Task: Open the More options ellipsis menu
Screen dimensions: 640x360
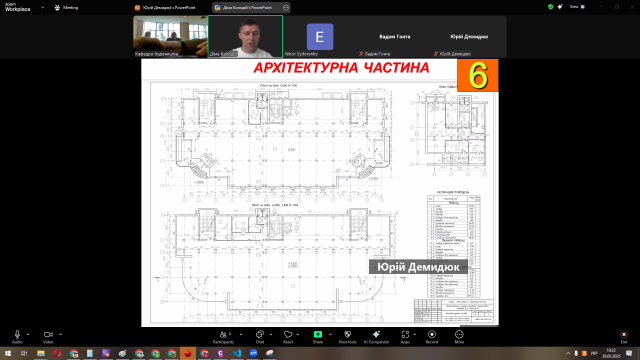Action: [x=459, y=337]
